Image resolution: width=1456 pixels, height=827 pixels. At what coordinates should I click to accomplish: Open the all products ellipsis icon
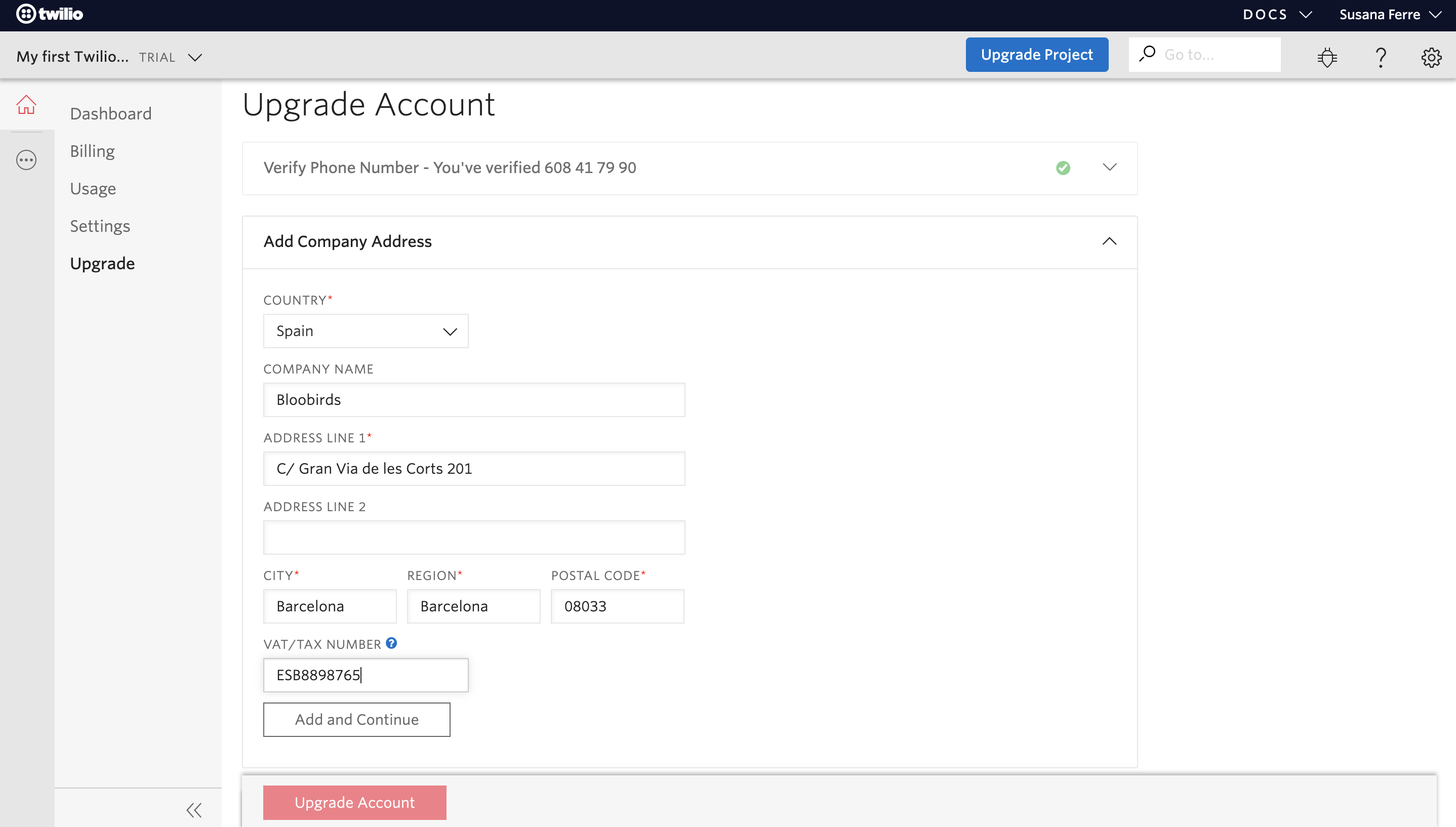coord(26,159)
